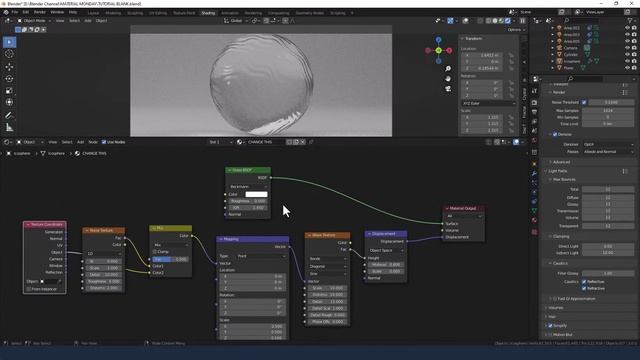The height and width of the screenshot is (360, 640).
Task: Select the Rotate tool
Action: (9, 78)
